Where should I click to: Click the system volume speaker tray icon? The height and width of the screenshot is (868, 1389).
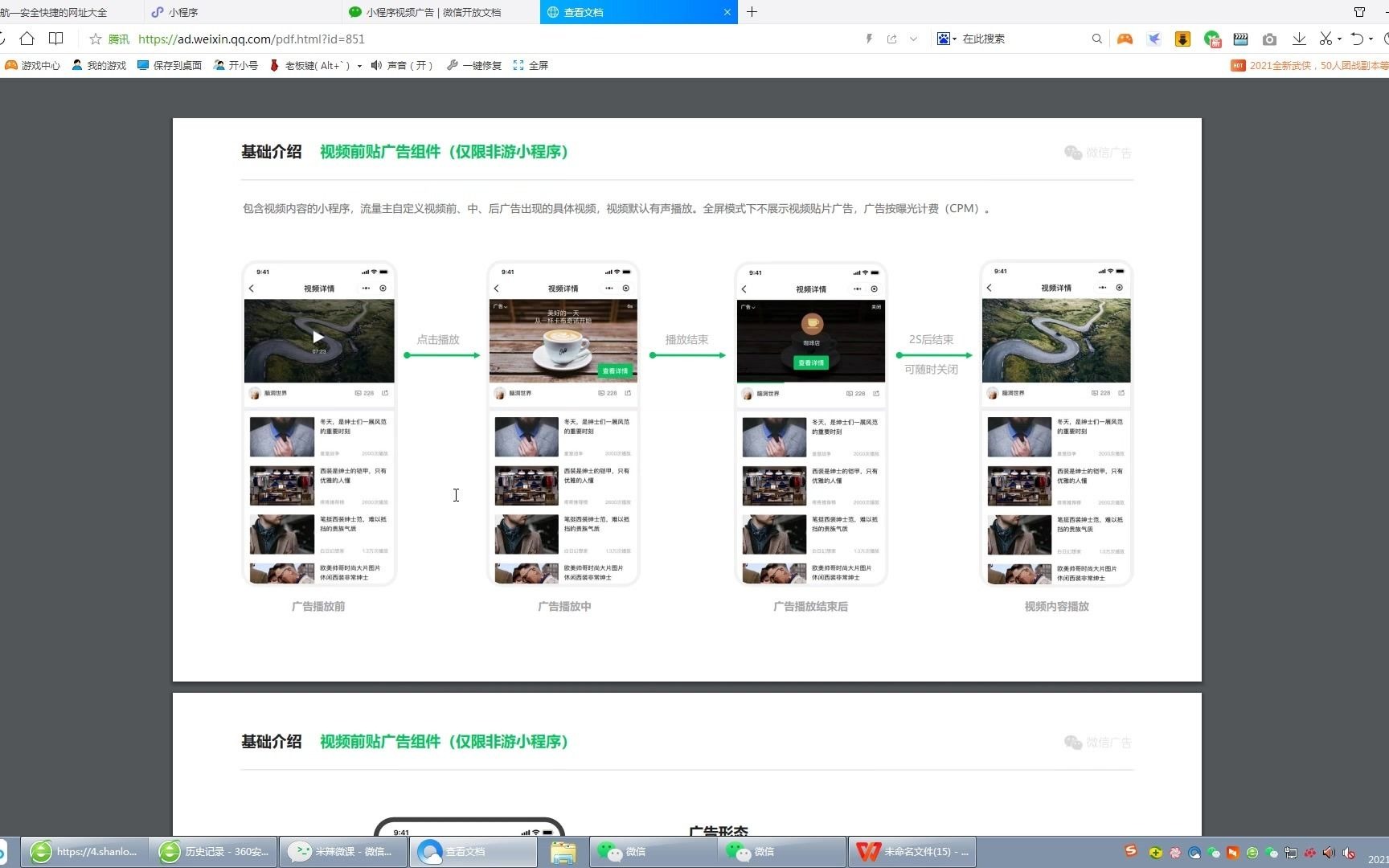[x=1330, y=853]
